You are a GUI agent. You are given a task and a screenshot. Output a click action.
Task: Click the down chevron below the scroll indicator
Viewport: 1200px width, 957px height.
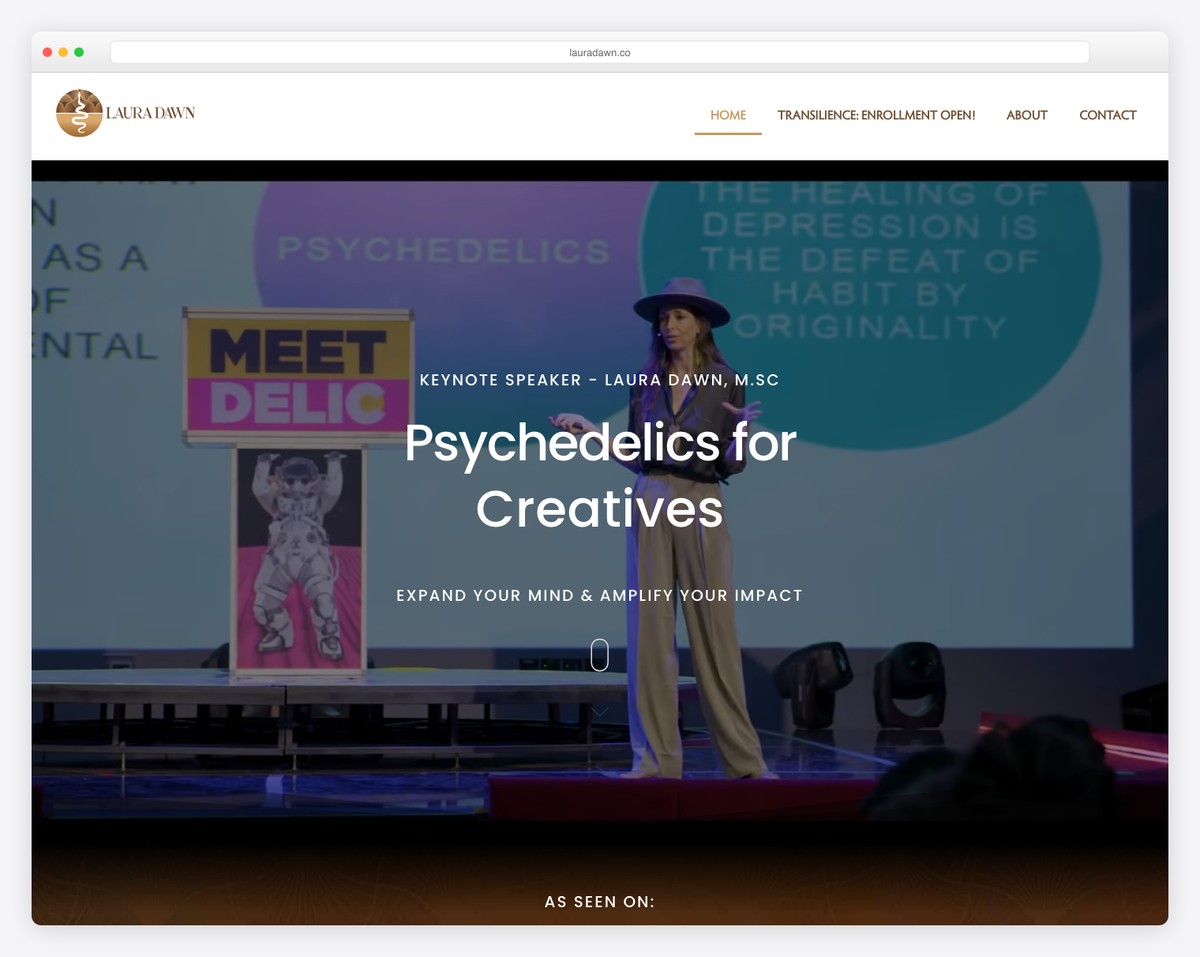coord(600,712)
